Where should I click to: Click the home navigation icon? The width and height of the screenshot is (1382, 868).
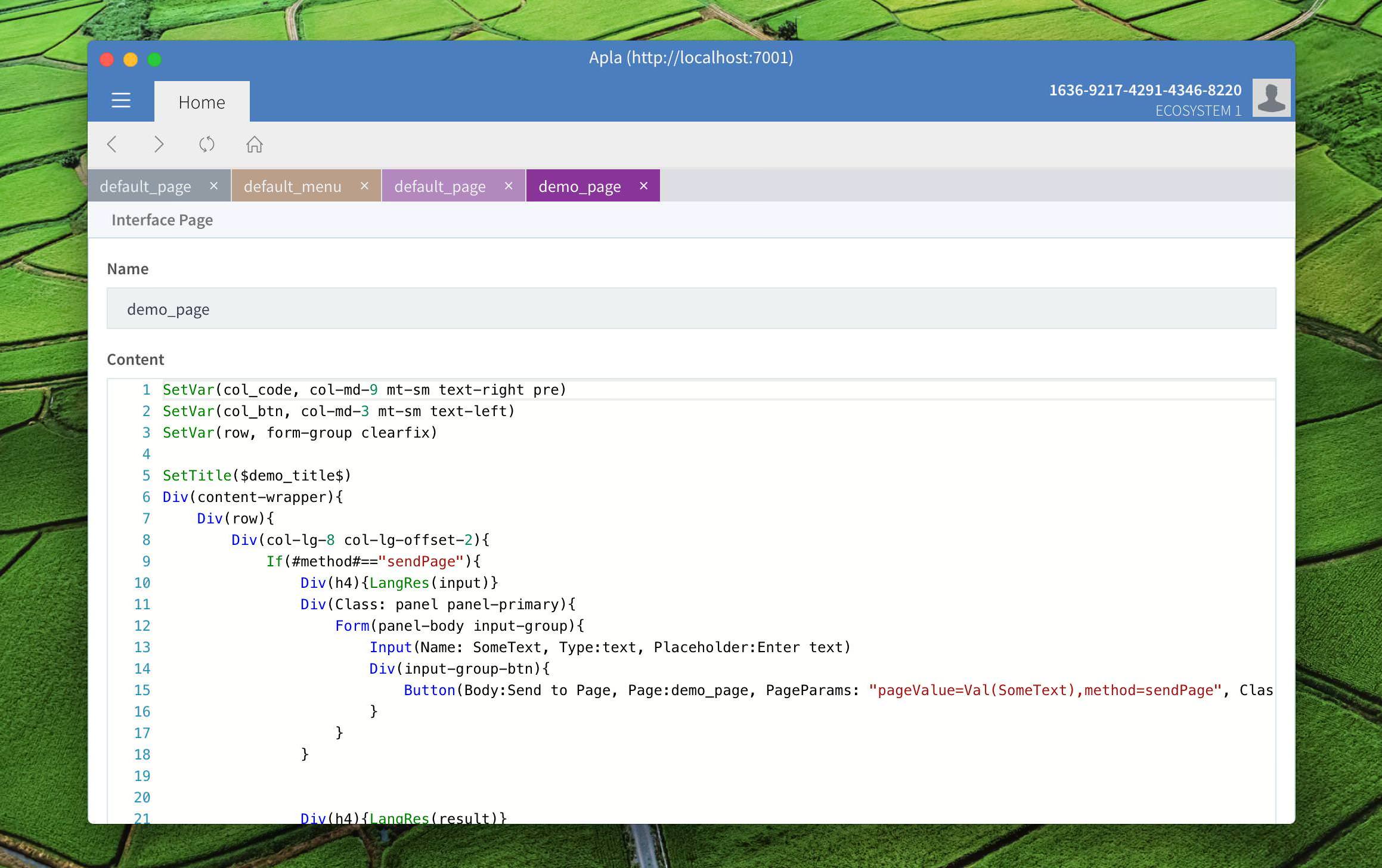point(255,144)
